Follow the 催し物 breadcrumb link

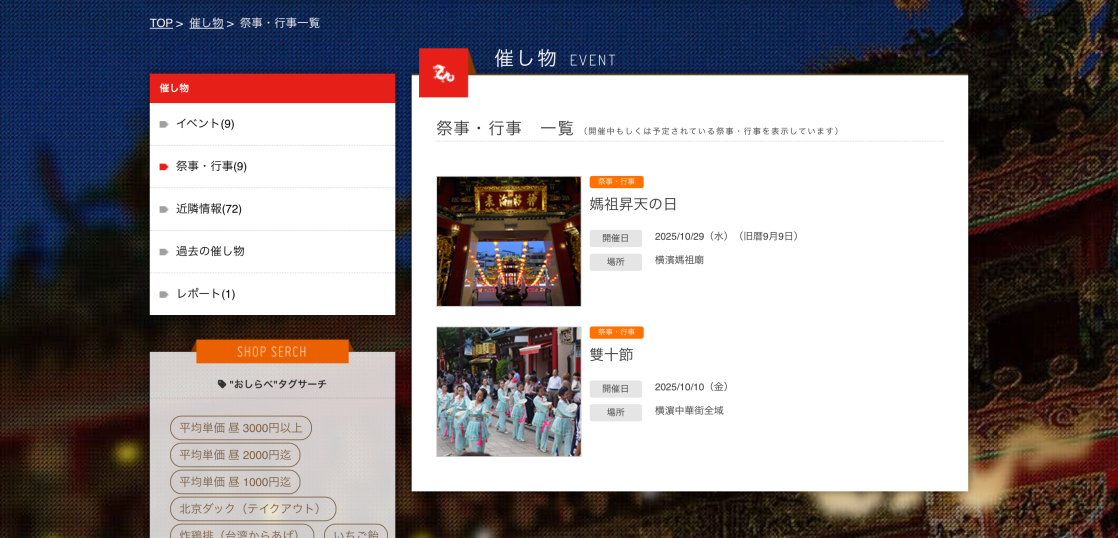pyautogui.click(x=206, y=23)
